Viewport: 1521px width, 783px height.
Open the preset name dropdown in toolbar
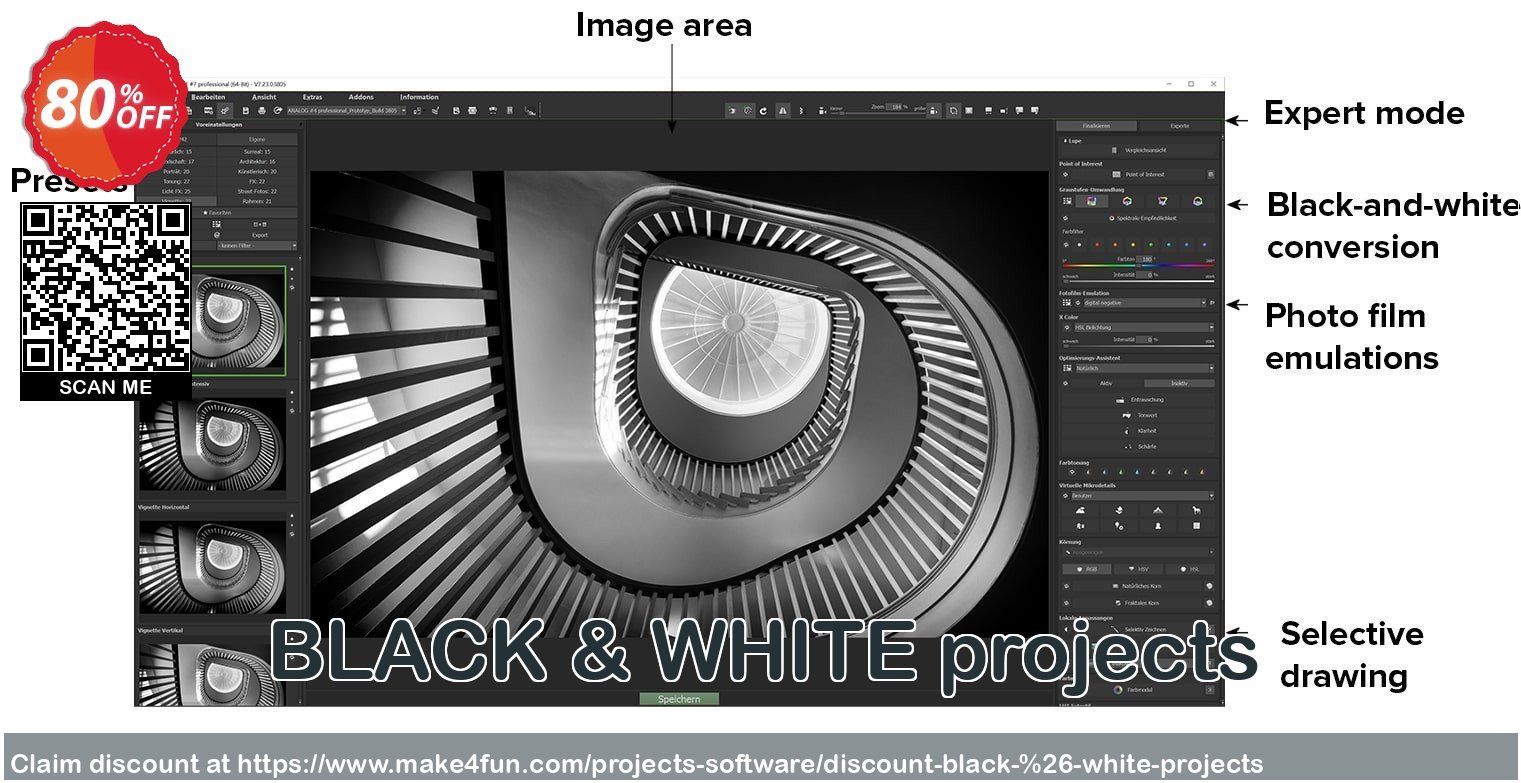click(345, 110)
